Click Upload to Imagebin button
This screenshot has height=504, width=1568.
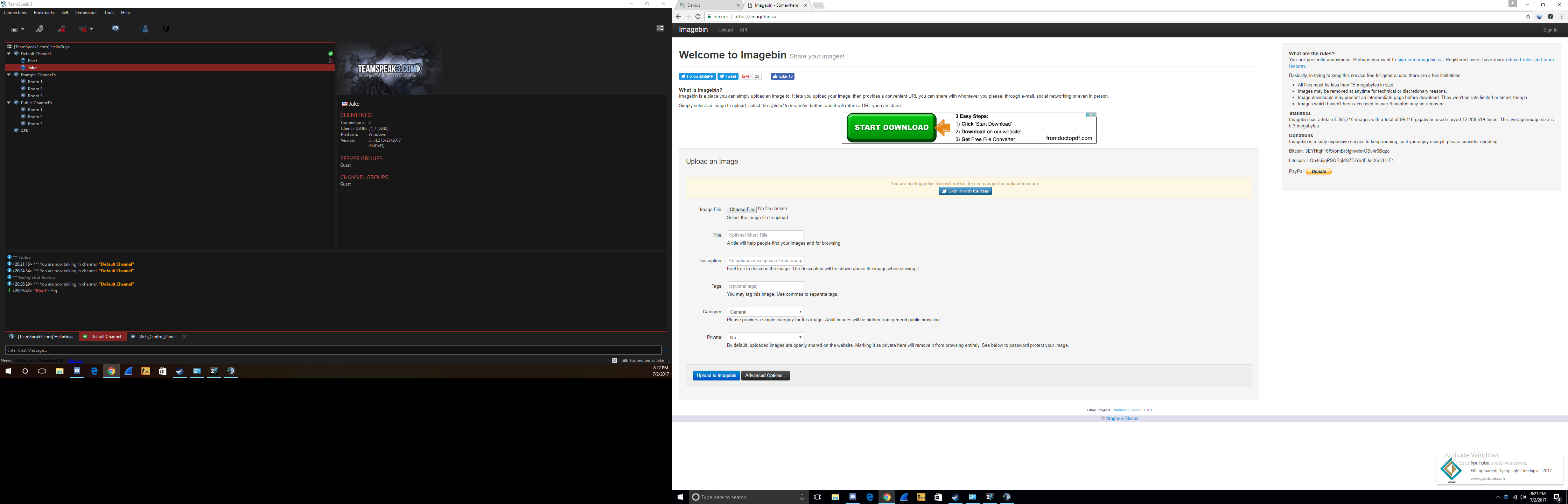tap(716, 376)
